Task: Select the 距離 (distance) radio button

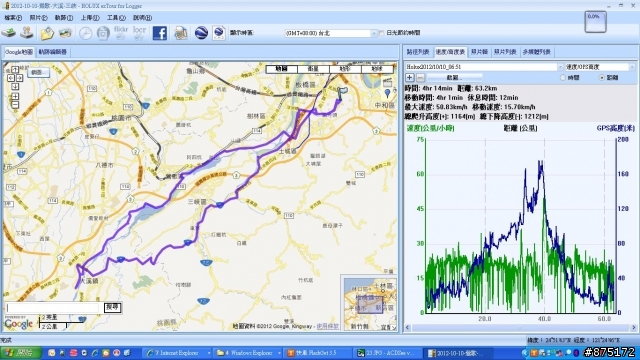Action: 601,78
